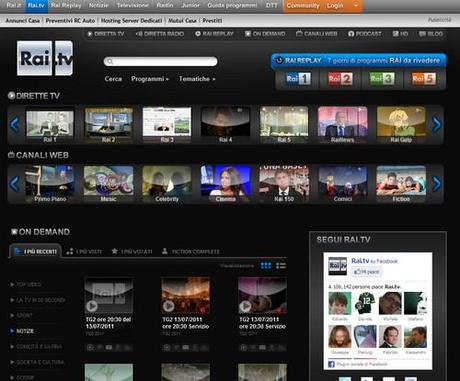The image size is (460, 381).
Task: Expand the Tematiche dropdown
Action: tap(197, 79)
